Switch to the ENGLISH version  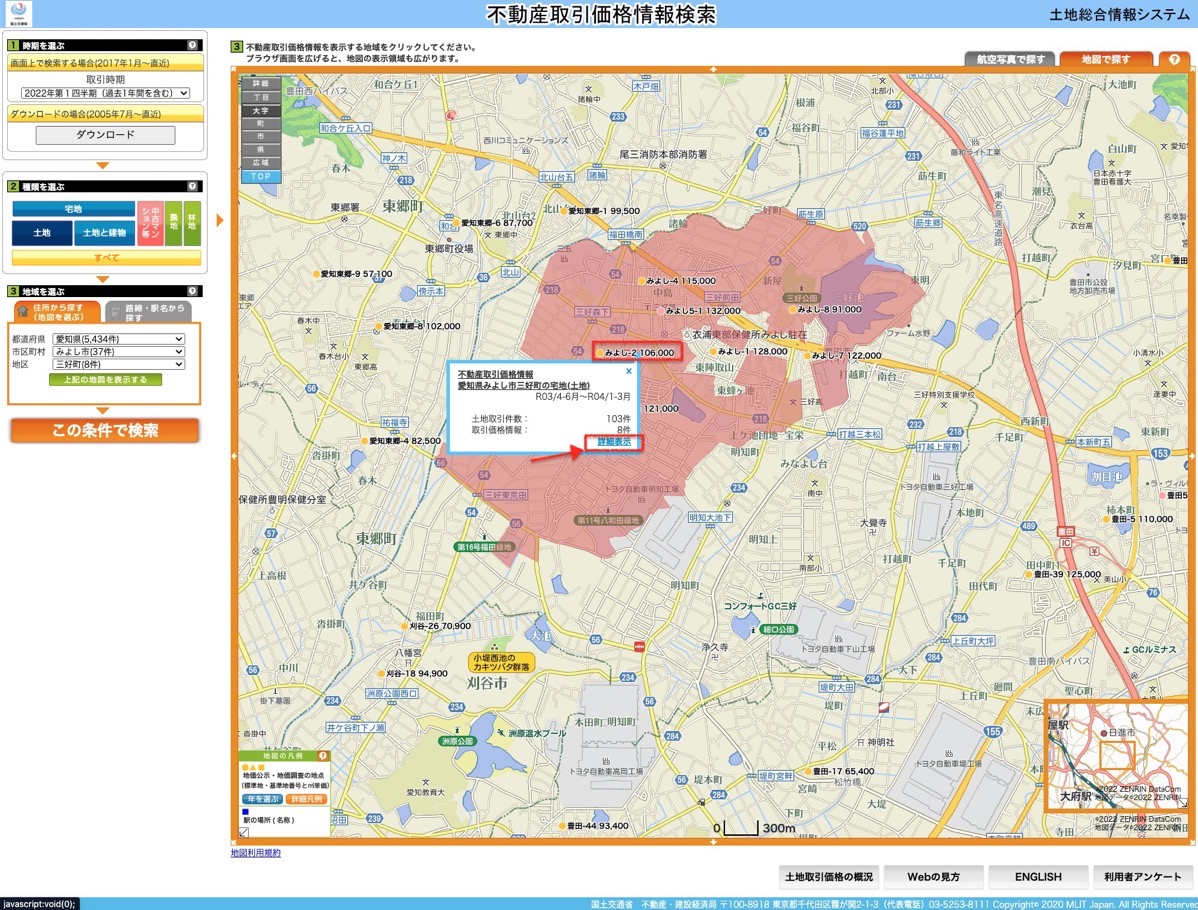coord(1038,876)
